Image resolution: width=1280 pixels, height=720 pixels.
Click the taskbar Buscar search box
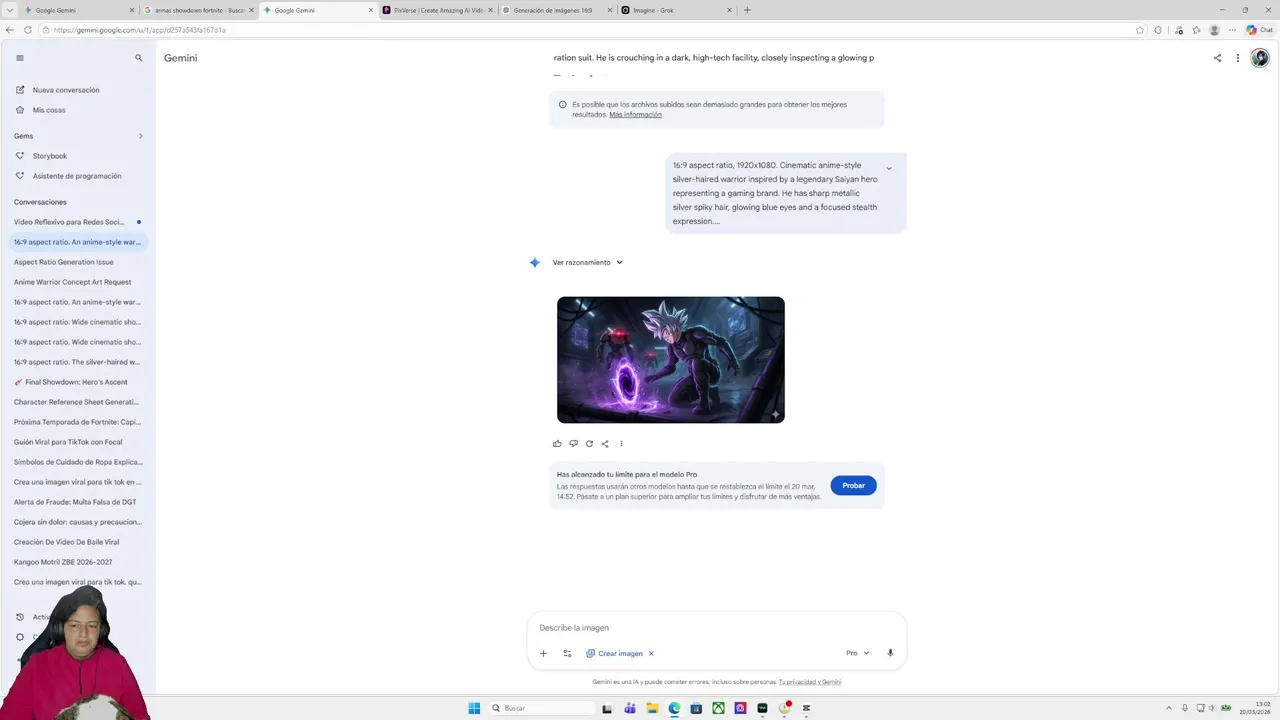pyautogui.click(x=540, y=708)
